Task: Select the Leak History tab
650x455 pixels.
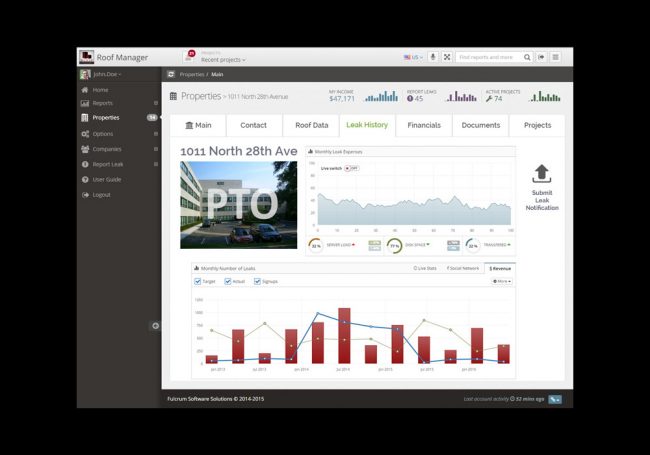Action: [x=367, y=125]
